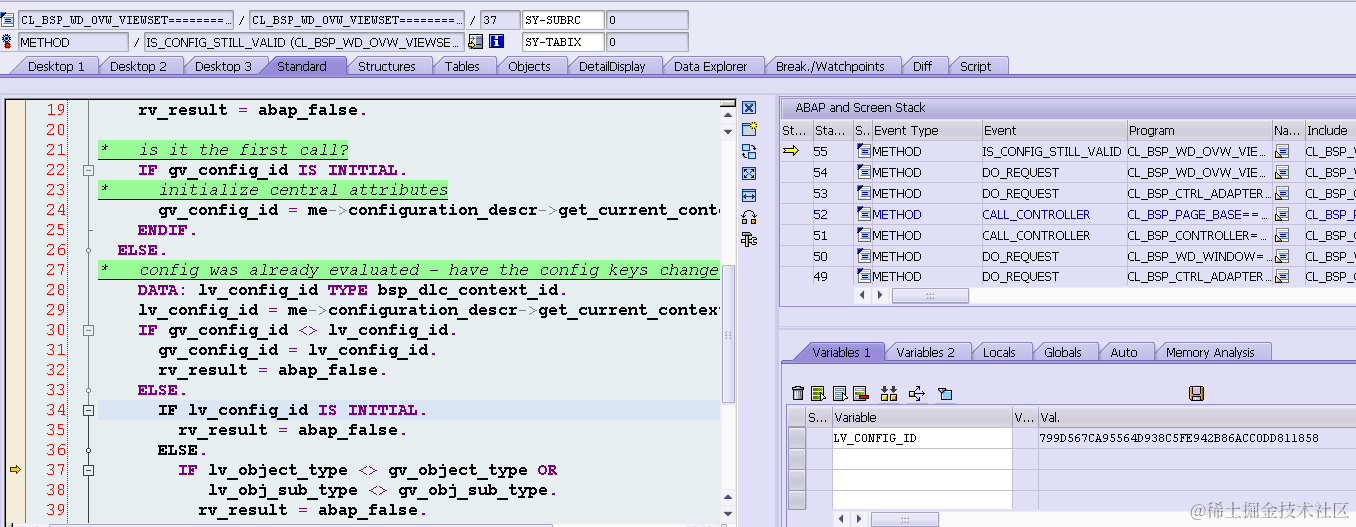Image resolution: width=1356 pixels, height=527 pixels.
Task: Open the Break./Watchpoints tab
Action: pyautogui.click(x=831, y=66)
